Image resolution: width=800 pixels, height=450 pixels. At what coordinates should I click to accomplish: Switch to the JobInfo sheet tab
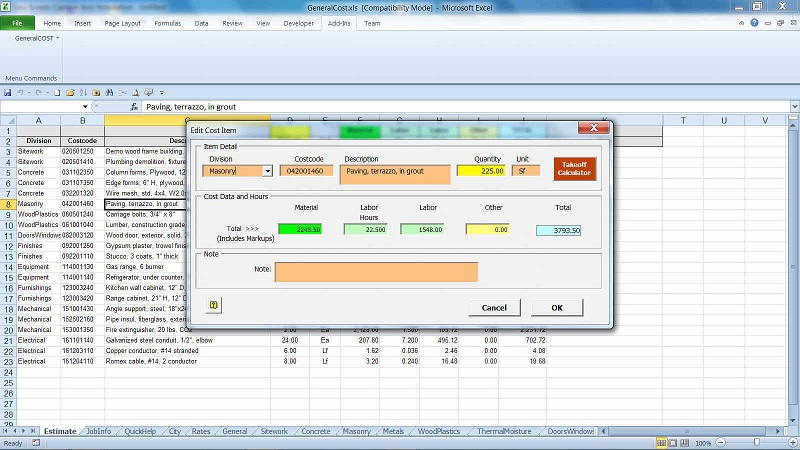98,431
